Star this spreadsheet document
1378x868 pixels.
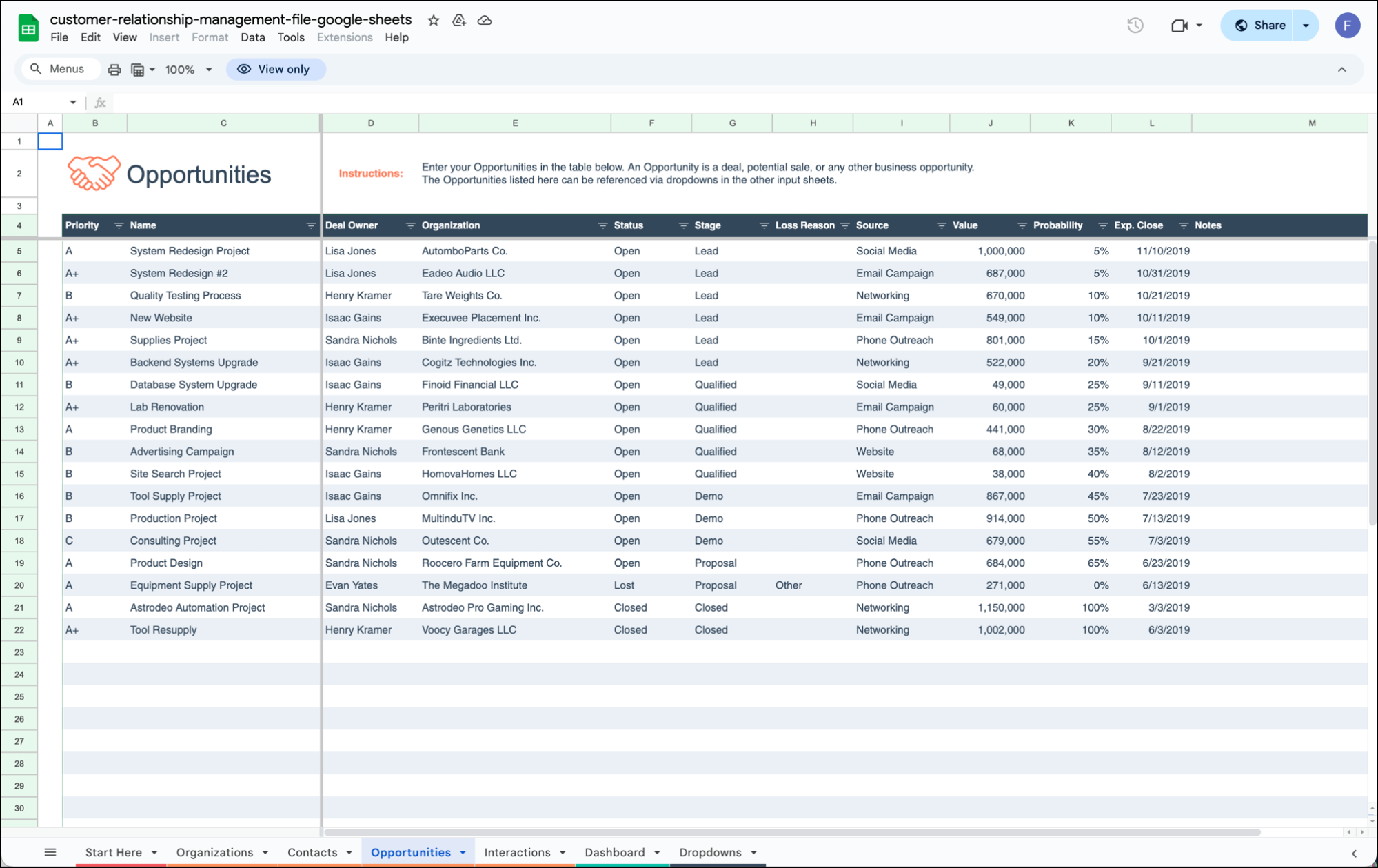(433, 20)
